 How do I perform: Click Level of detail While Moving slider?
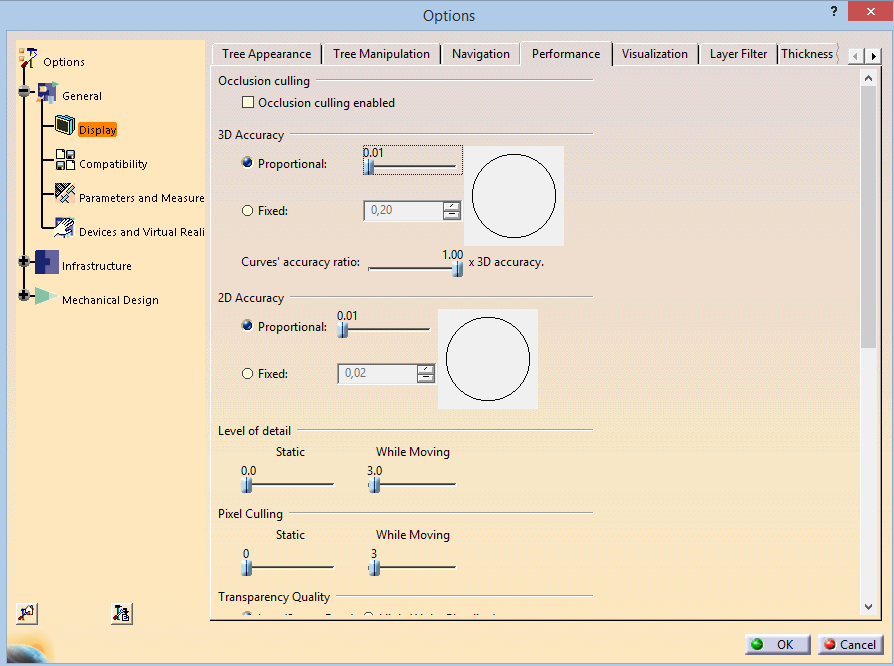coord(412,484)
